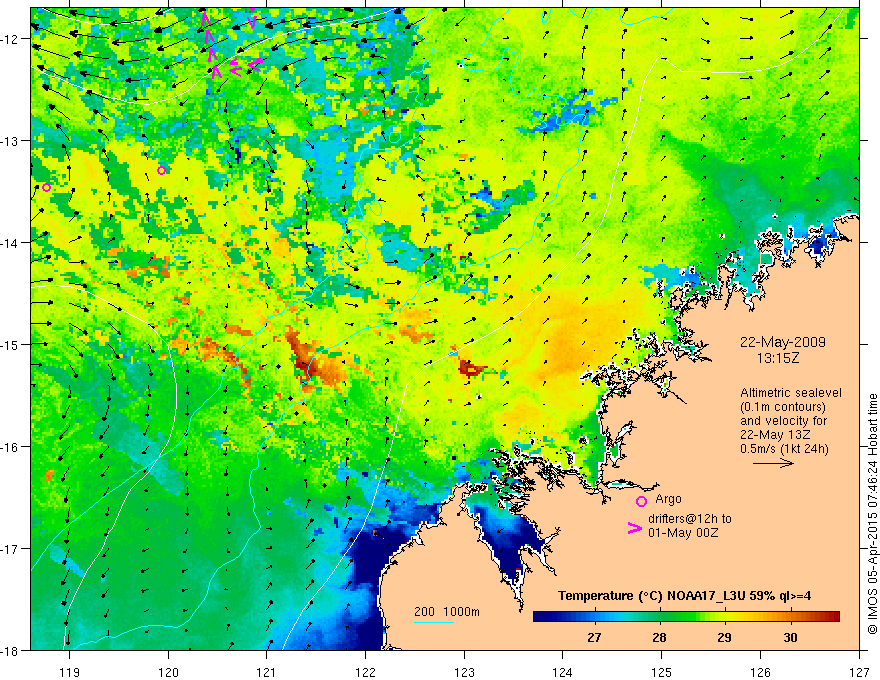Click the longitude axis label 124
Screen dimensions: 880x680
coord(563,672)
